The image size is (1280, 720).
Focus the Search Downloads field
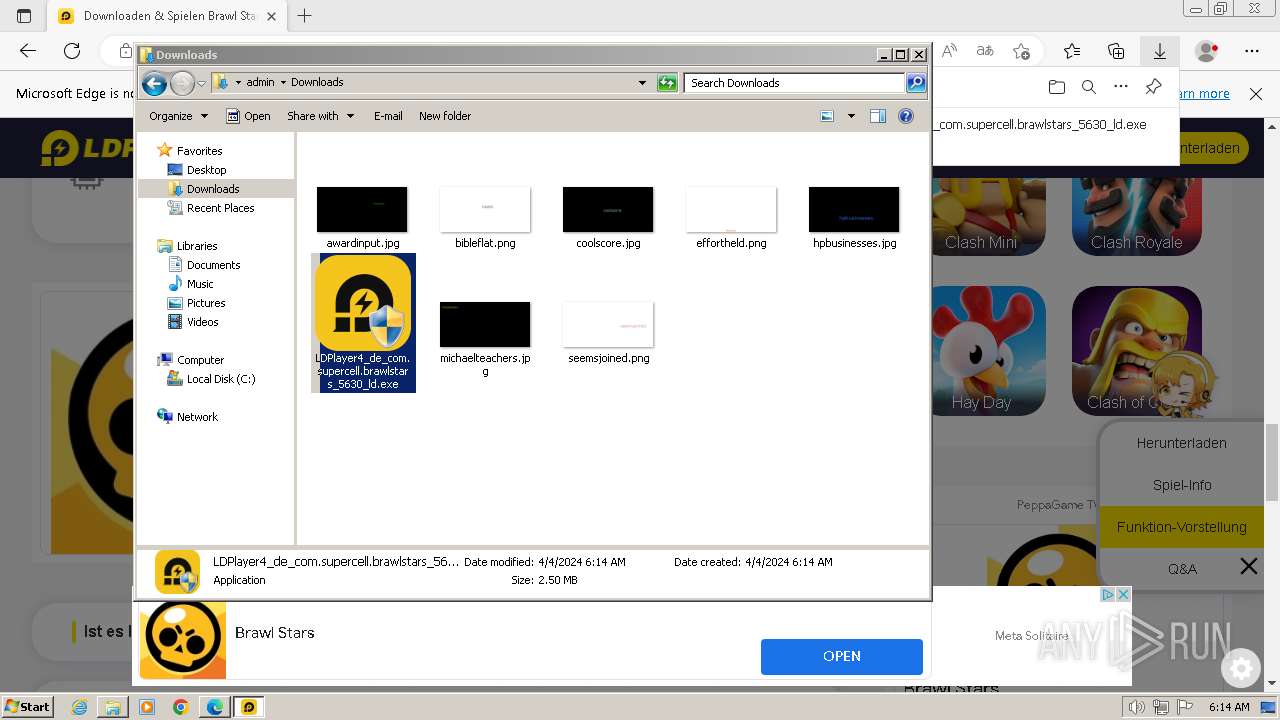[795, 83]
